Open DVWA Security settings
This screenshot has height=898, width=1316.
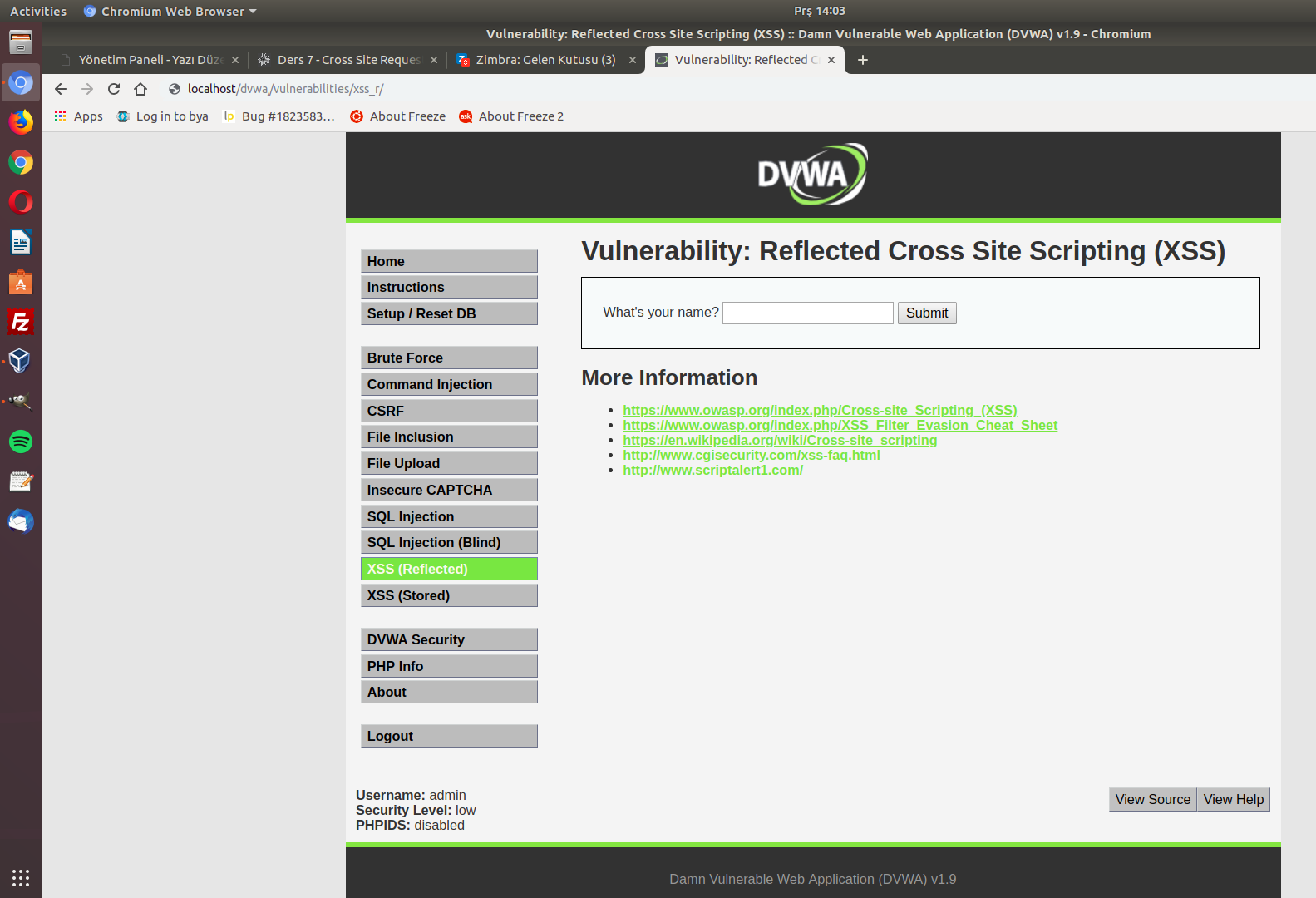pyautogui.click(x=449, y=639)
